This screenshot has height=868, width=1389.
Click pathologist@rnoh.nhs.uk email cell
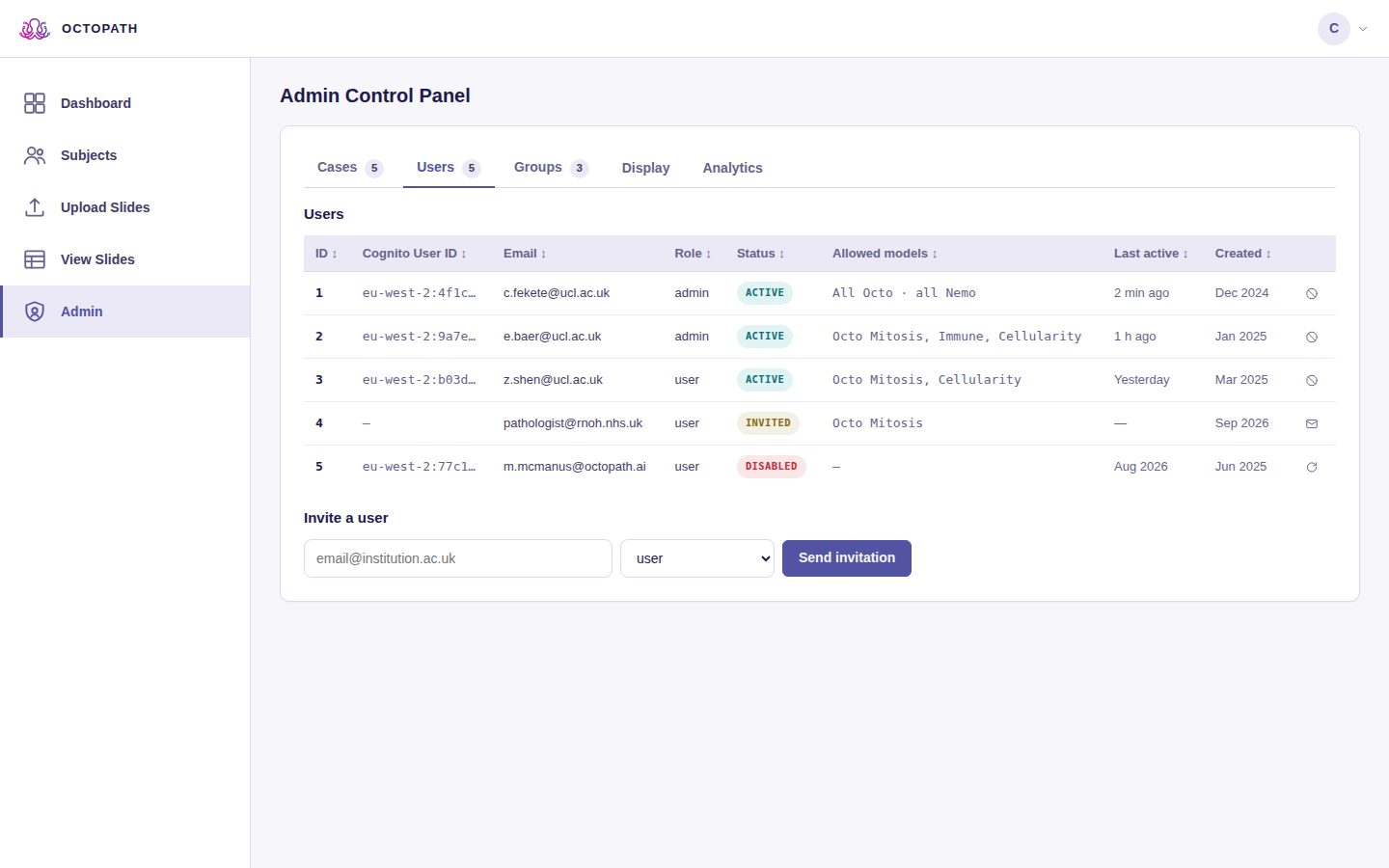(573, 423)
